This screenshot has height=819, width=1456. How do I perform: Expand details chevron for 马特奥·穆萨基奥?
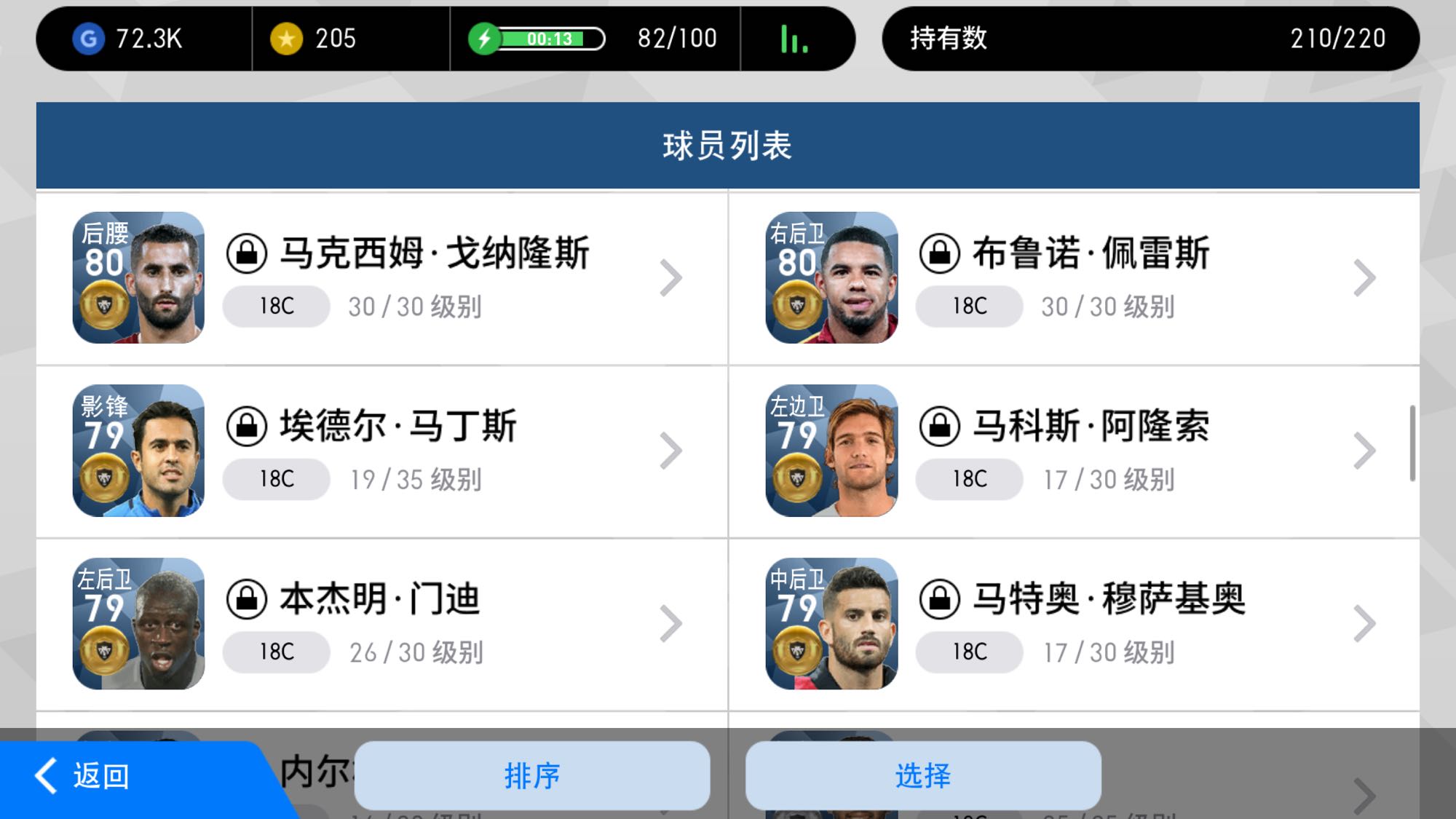coord(1364,624)
